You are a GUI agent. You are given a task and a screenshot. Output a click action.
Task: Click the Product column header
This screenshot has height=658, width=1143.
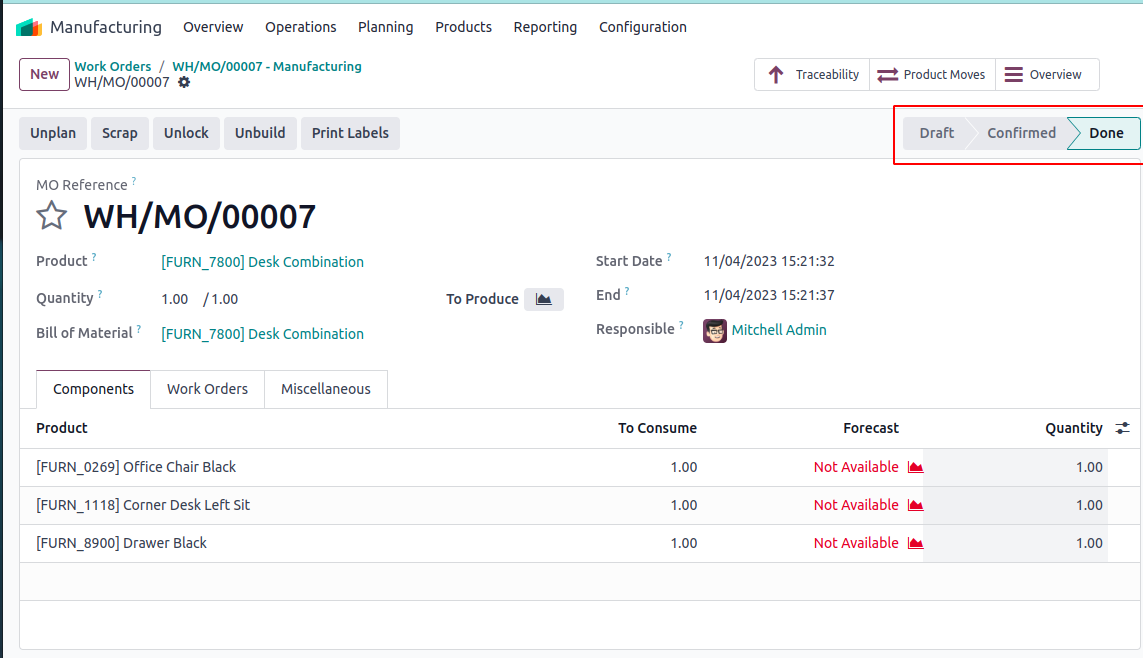(62, 428)
